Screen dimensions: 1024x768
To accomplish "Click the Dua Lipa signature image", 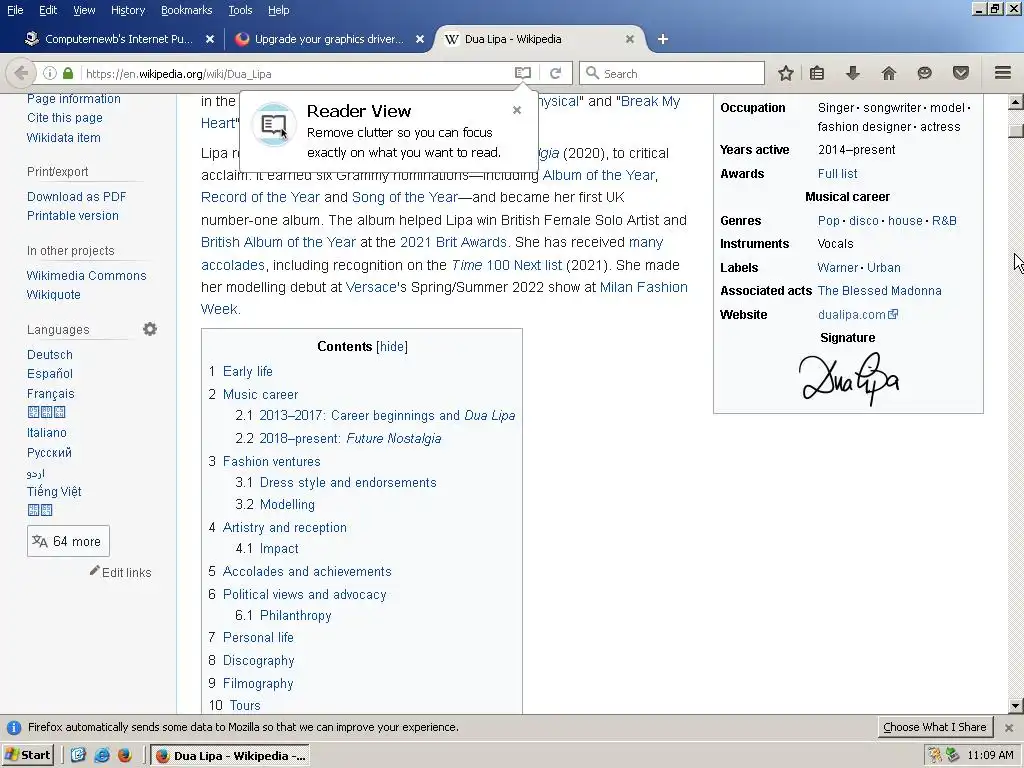I will (x=849, y=379).
